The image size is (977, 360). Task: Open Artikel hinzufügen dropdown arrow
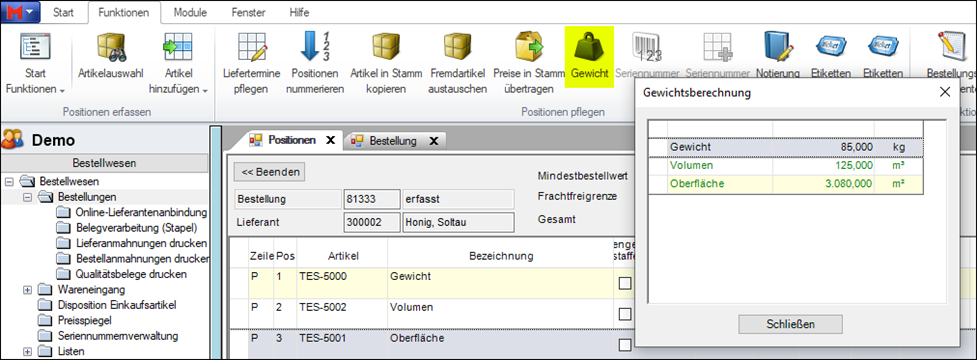tap(204, 90)
